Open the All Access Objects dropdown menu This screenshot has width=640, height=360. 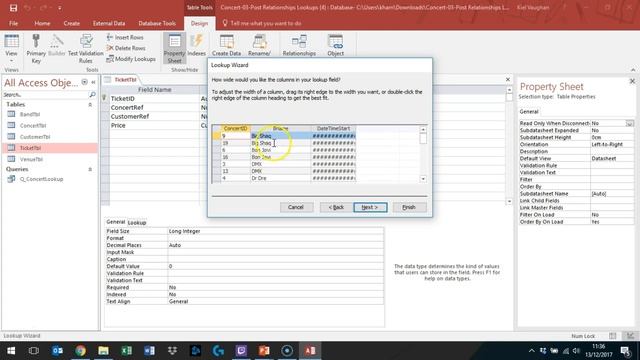[84, 82]
